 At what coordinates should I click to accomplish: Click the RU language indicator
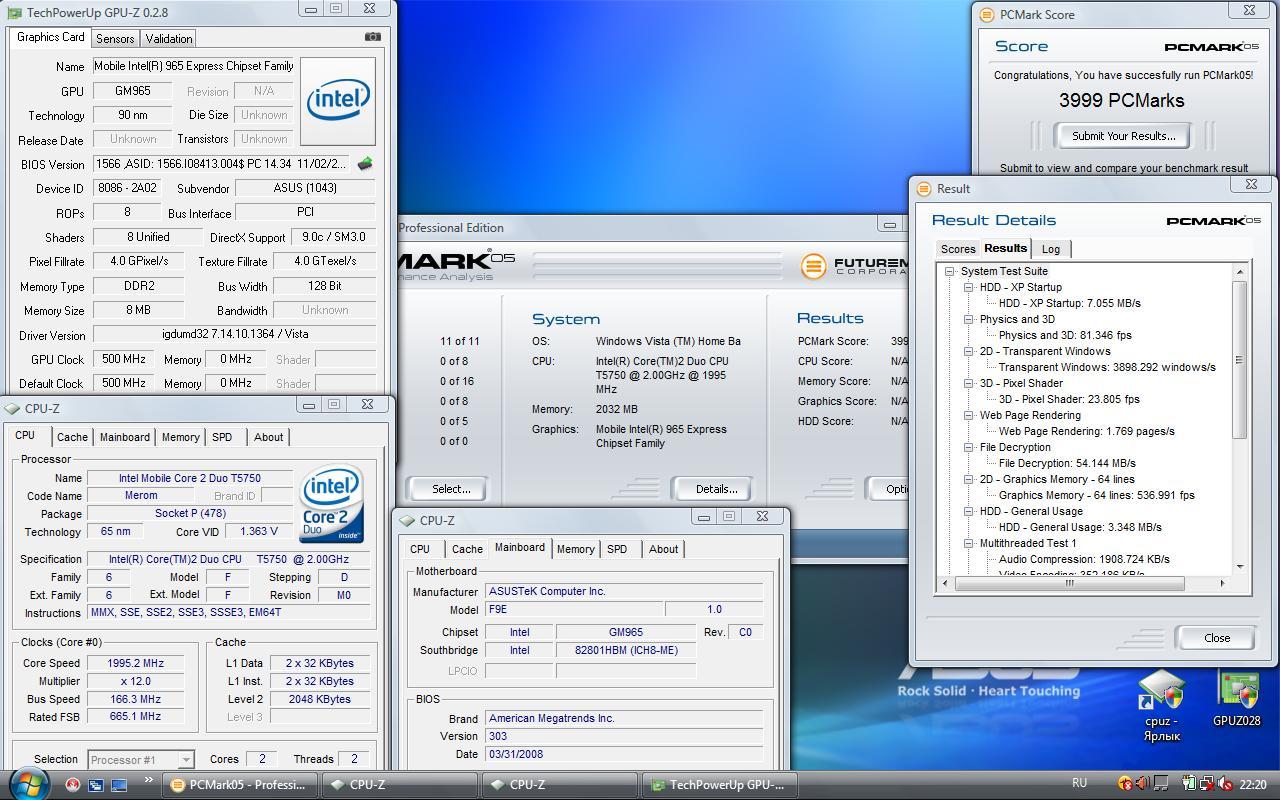pyautogui.click(x=1079, y=784)
